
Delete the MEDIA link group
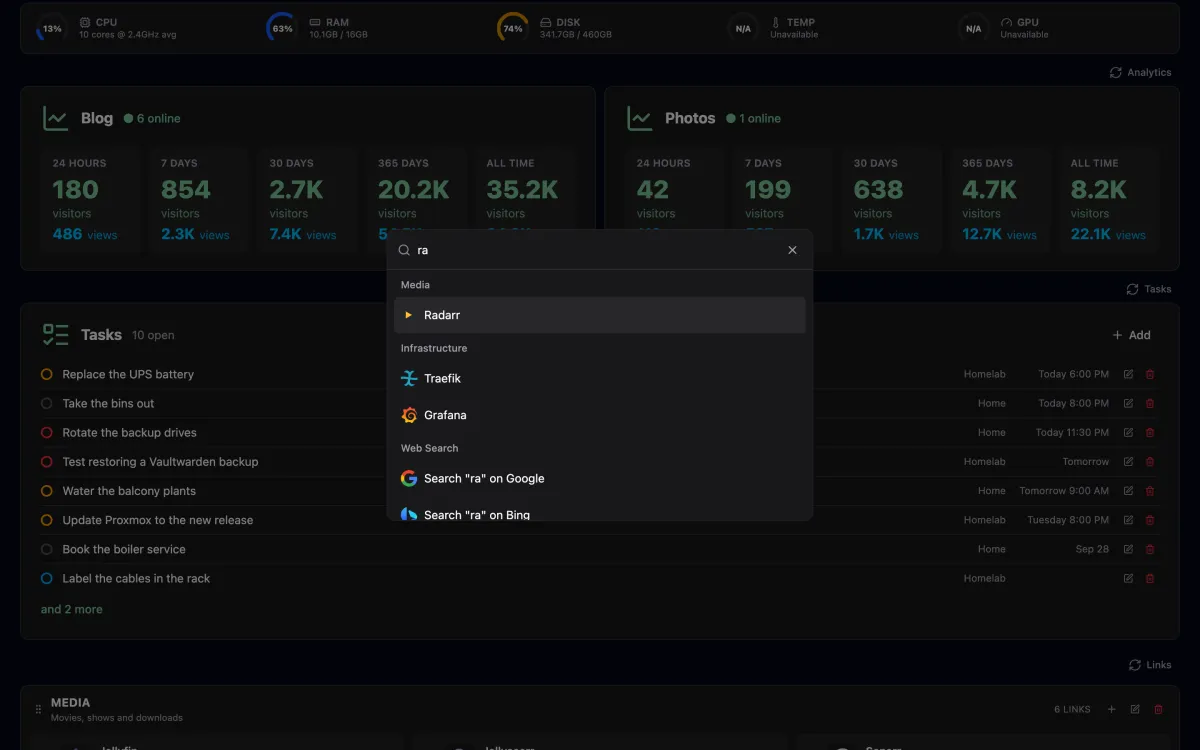[x=1159, y=709]
